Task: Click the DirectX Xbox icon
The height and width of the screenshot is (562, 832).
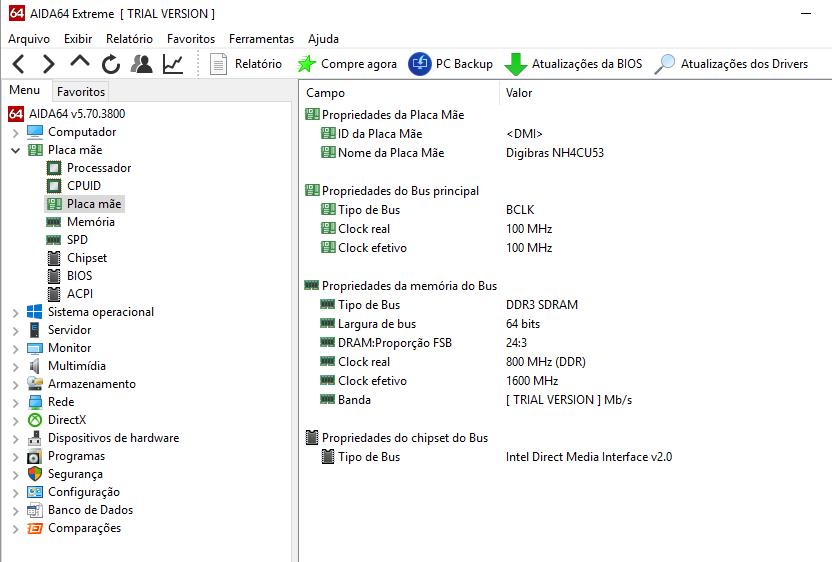Action: 34,420
